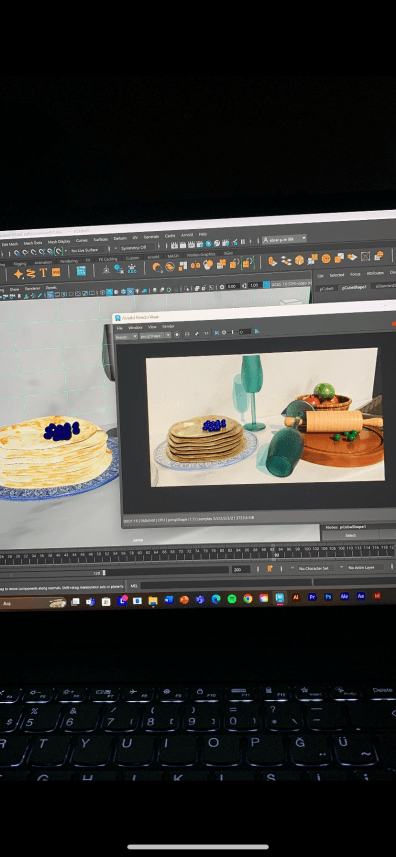Open the Render menu in Arnold RenderView

tap(169, 326)
